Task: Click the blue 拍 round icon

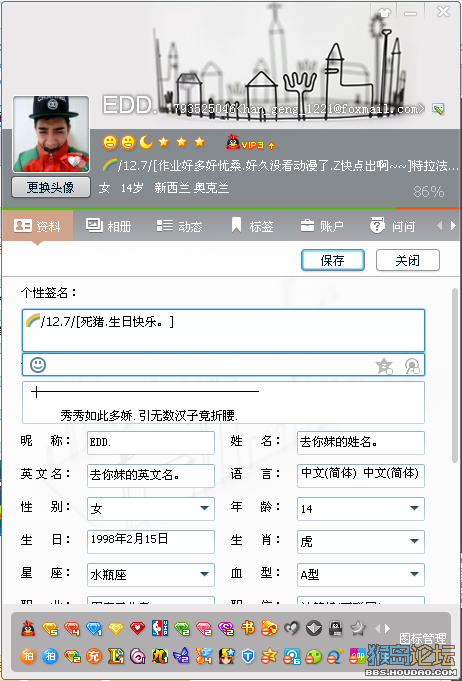Action: 50,656
